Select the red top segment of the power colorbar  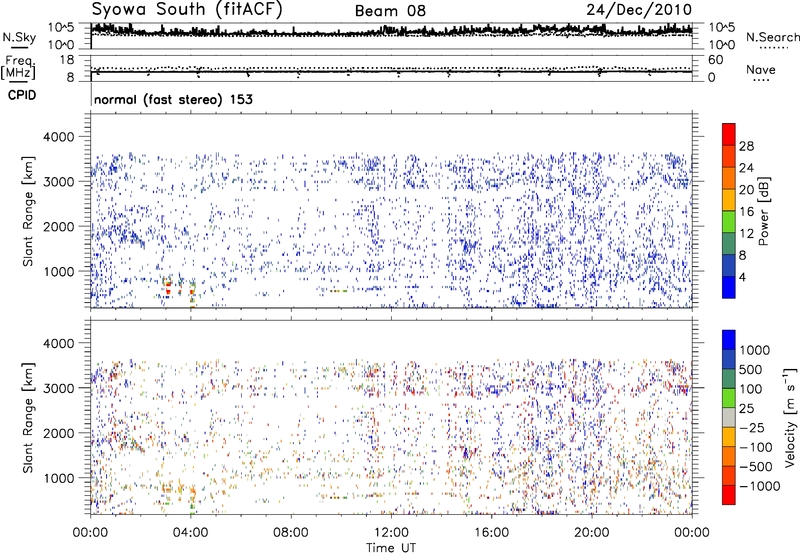729,134
